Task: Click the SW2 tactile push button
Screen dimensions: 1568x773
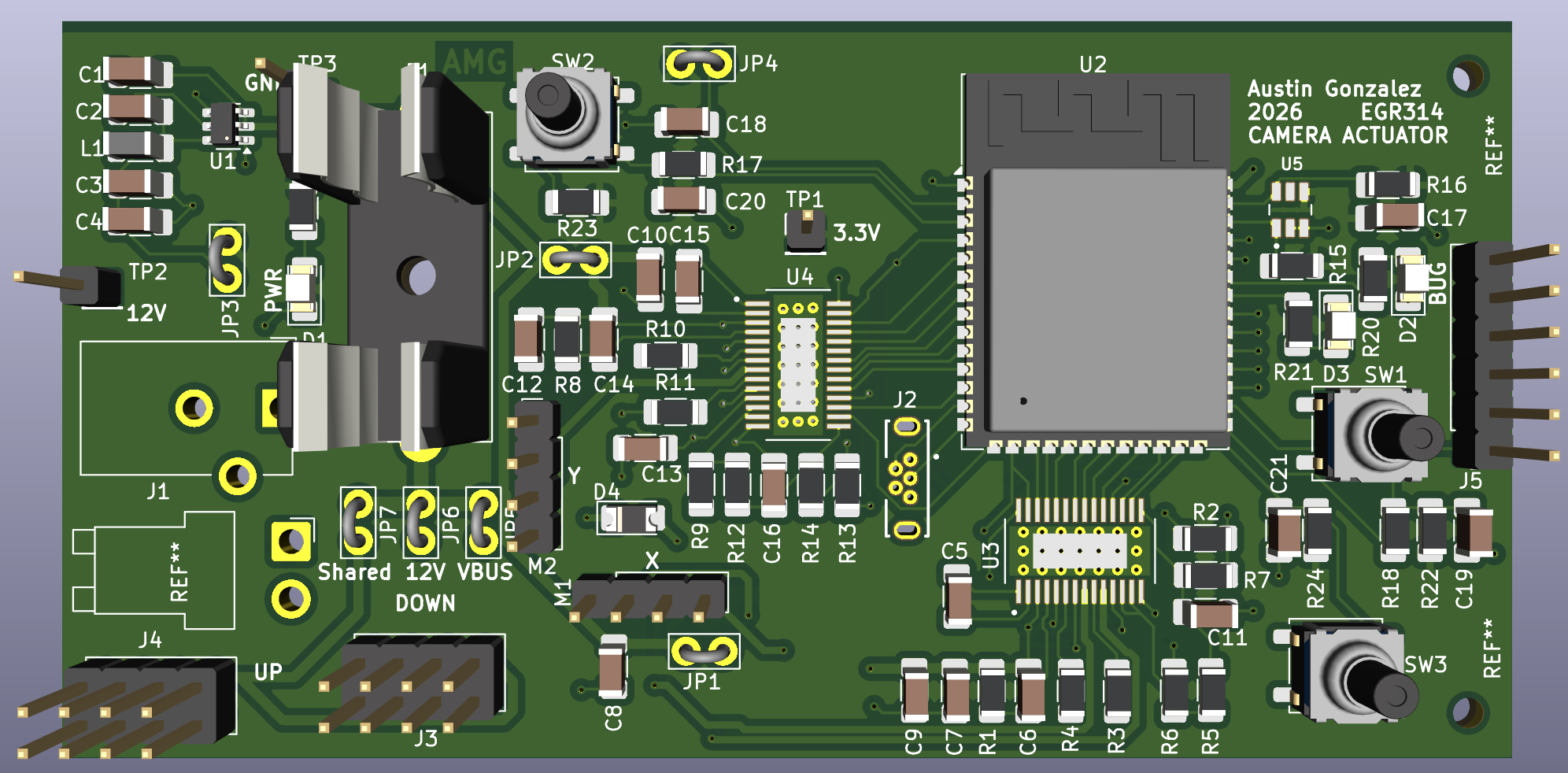Action: click(564, 114)
